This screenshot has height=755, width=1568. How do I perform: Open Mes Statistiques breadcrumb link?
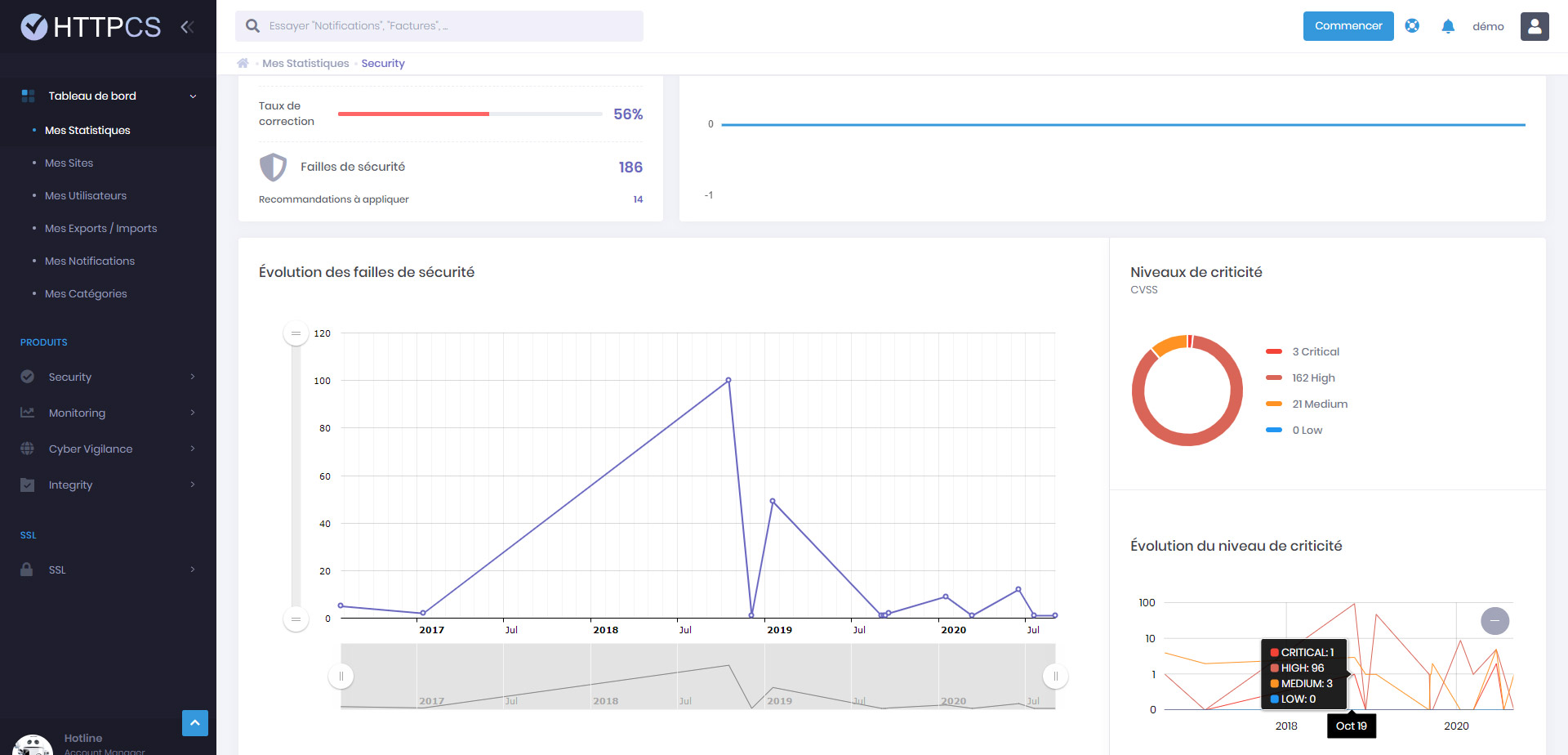coord(305,63)
